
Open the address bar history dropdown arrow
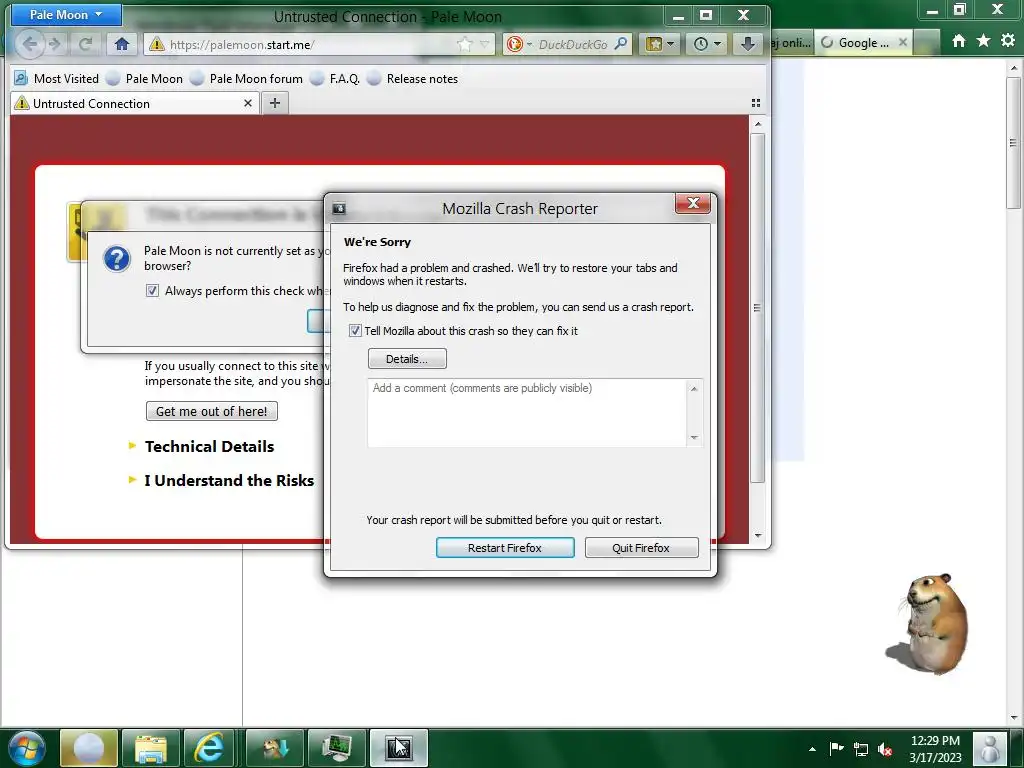(485, 44)
